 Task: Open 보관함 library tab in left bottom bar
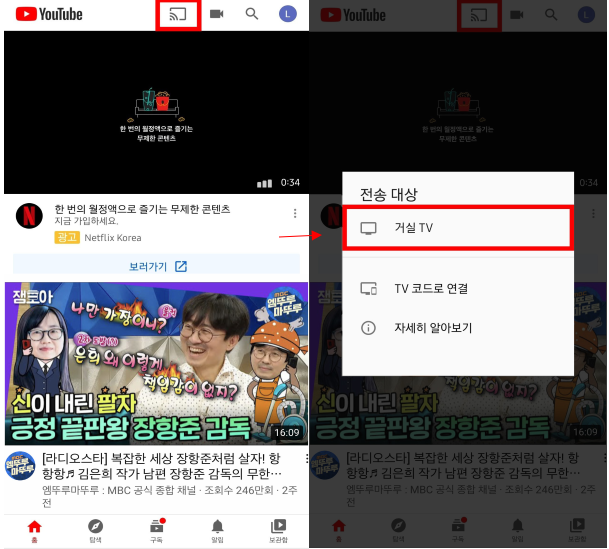(x=278, y=531)
